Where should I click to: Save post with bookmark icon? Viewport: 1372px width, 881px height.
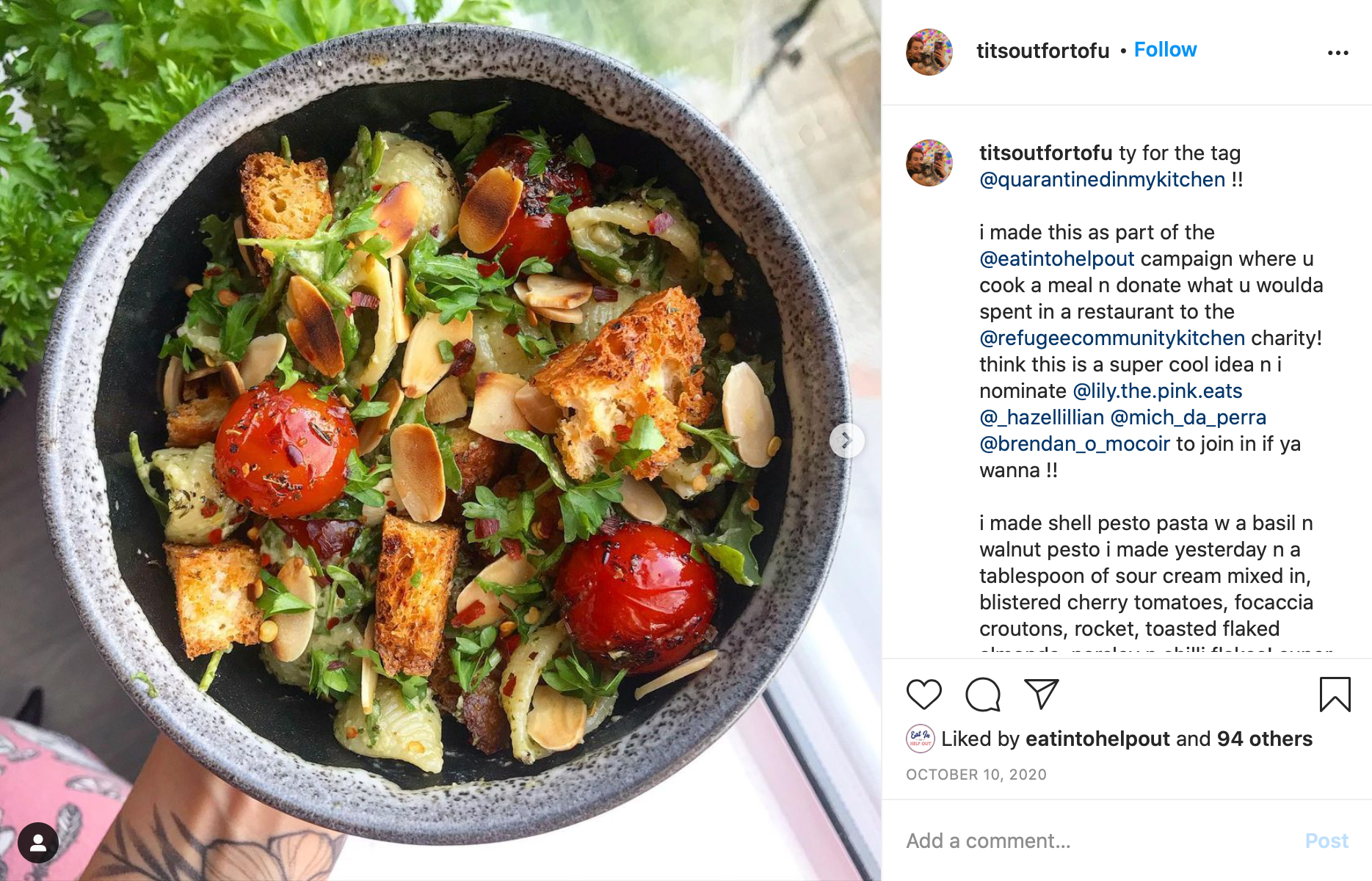(1335, 695)
